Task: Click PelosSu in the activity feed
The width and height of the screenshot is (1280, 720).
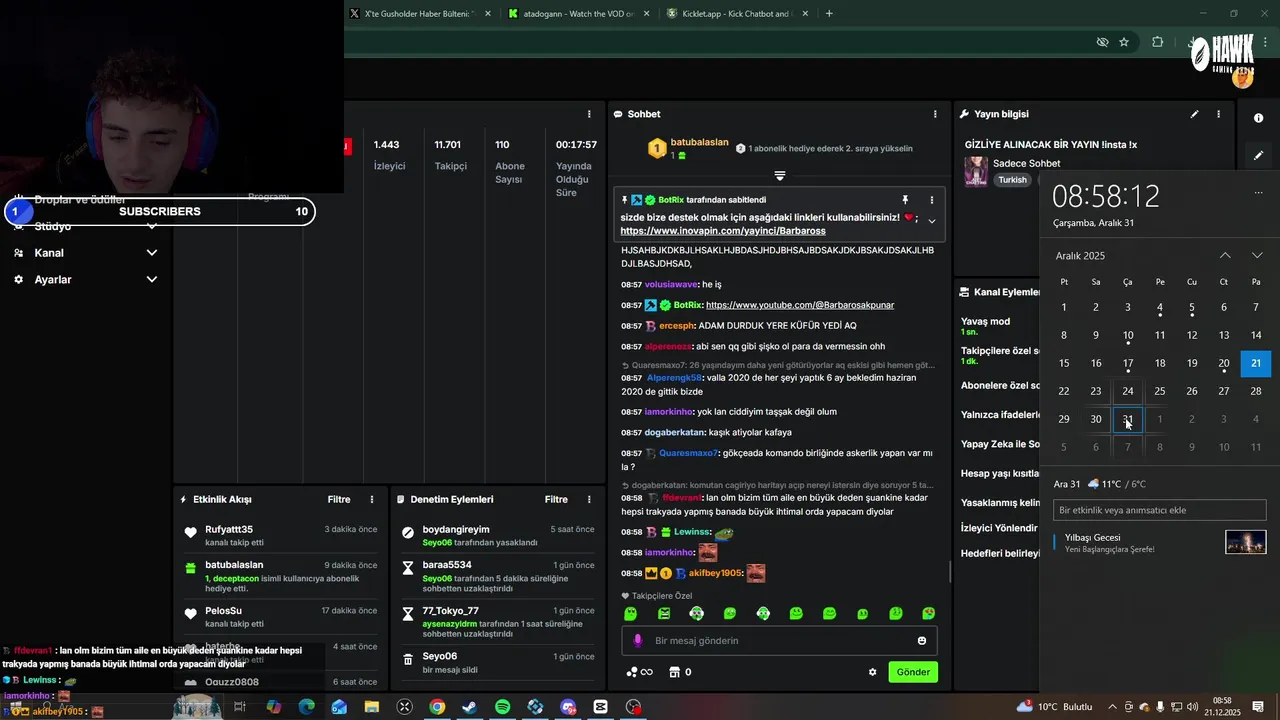Action: (223, 611)
